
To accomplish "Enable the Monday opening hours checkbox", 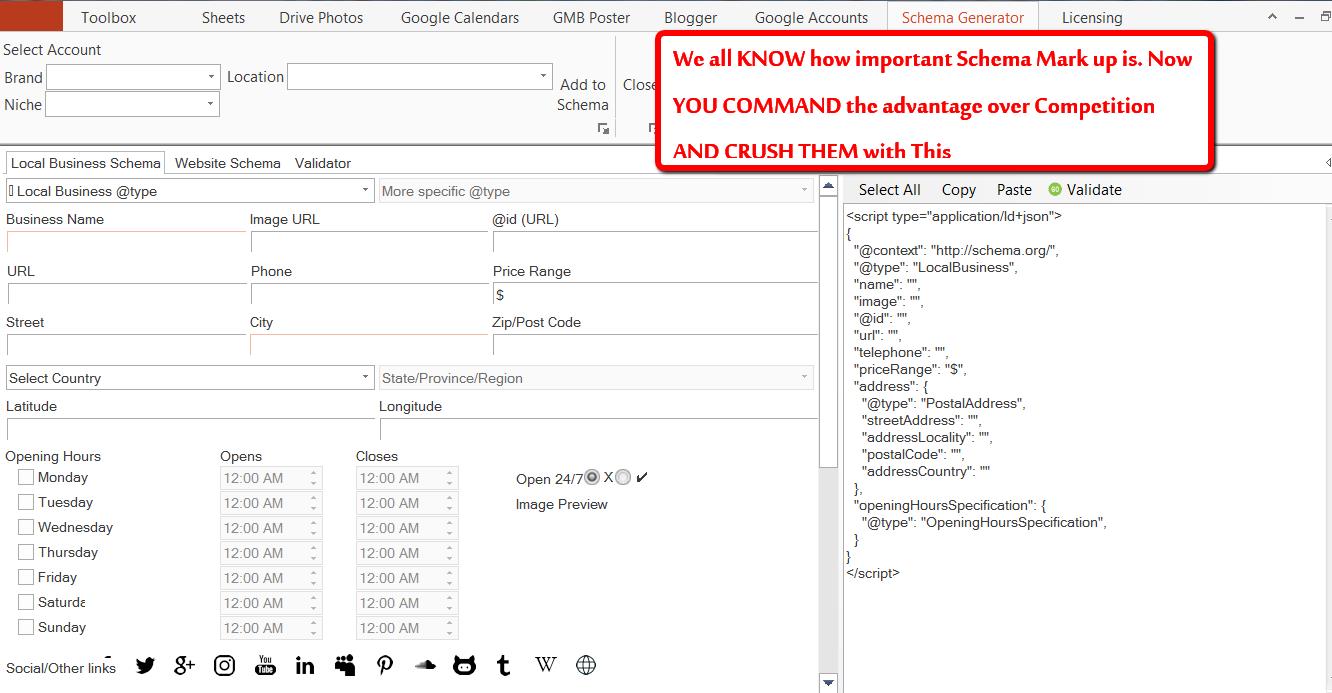I will pos(26,477).
